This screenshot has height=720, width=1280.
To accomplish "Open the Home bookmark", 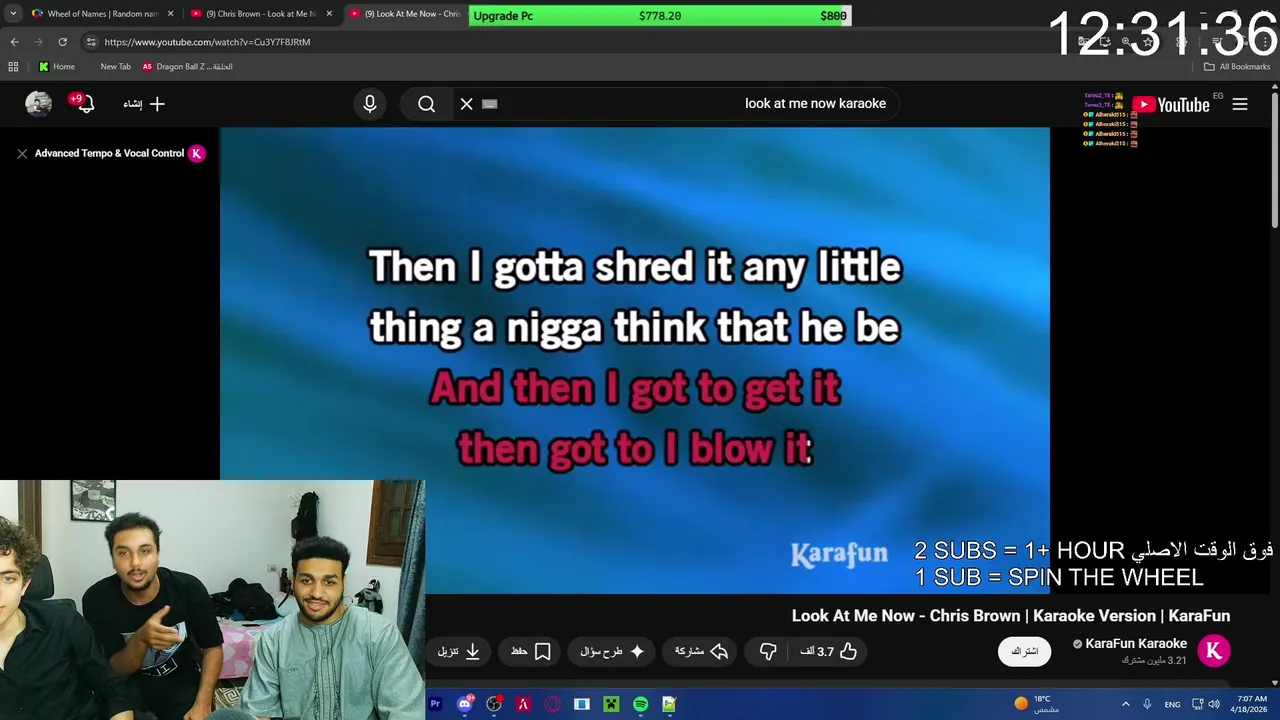I will coord(56,67).
